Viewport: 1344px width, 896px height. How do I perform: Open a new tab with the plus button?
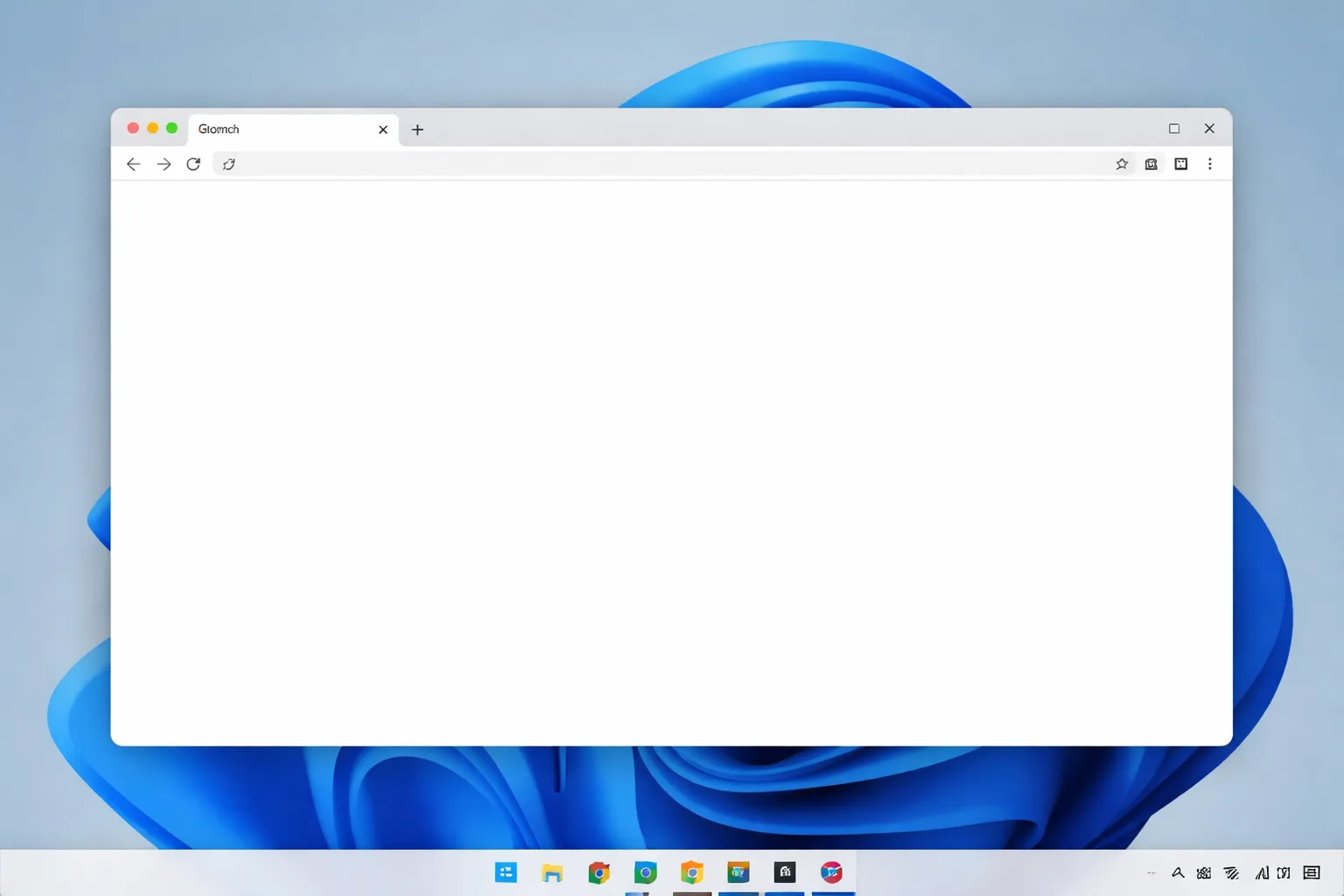point(417,129)
